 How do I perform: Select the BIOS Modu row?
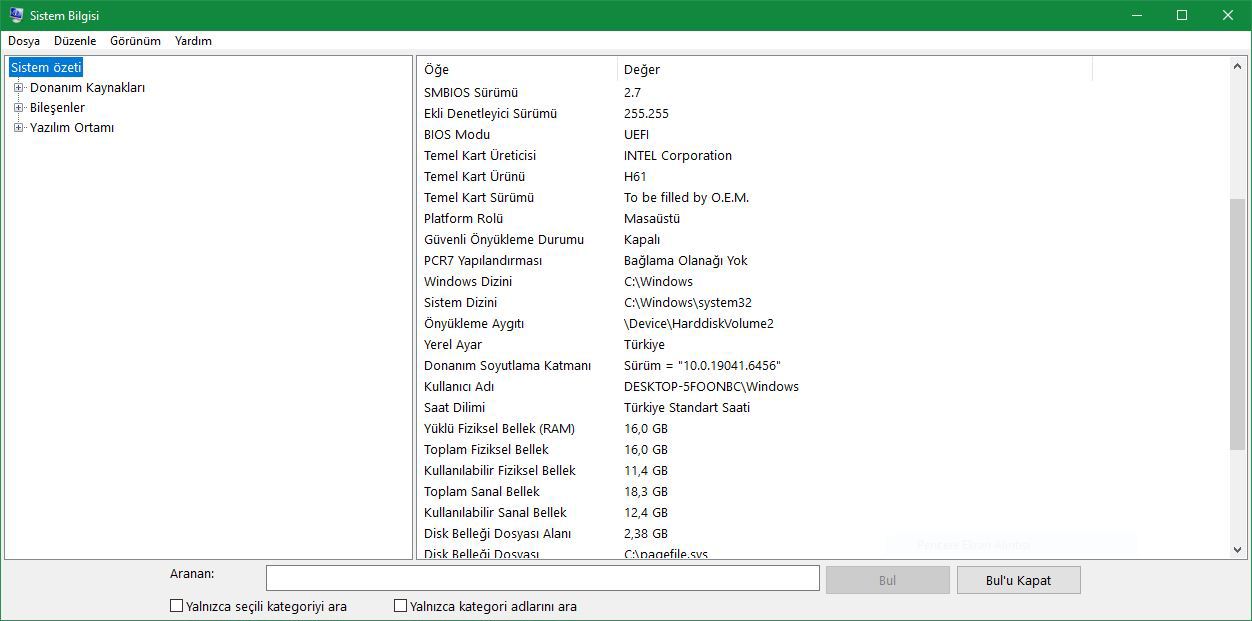823,135
